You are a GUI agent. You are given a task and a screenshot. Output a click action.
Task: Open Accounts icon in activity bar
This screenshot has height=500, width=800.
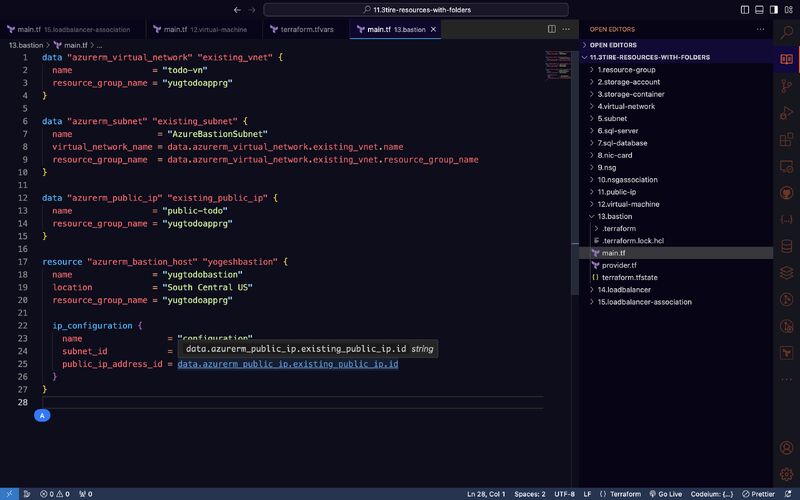point(786,447)
